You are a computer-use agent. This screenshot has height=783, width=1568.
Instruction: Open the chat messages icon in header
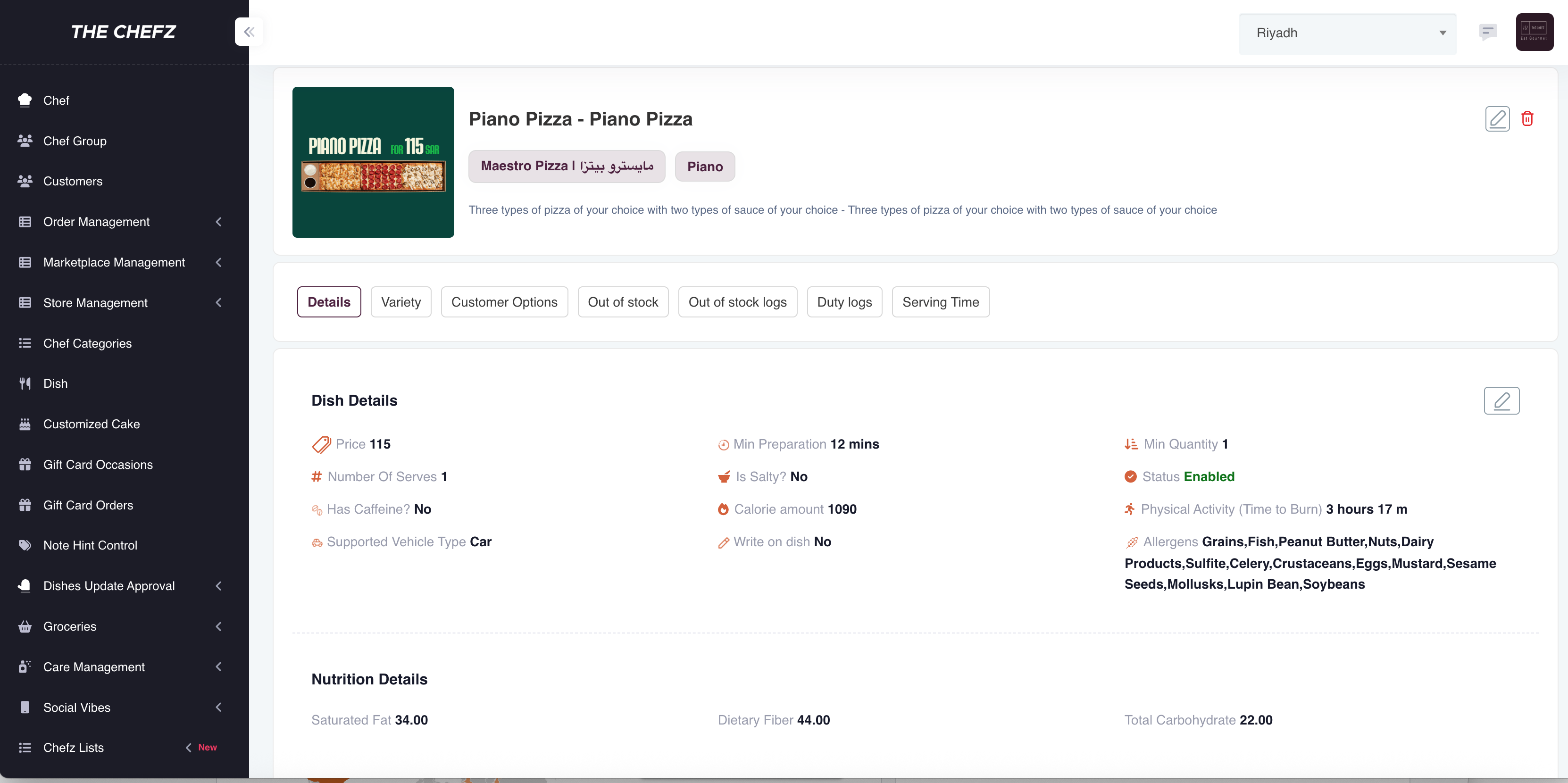[1488, 32]
